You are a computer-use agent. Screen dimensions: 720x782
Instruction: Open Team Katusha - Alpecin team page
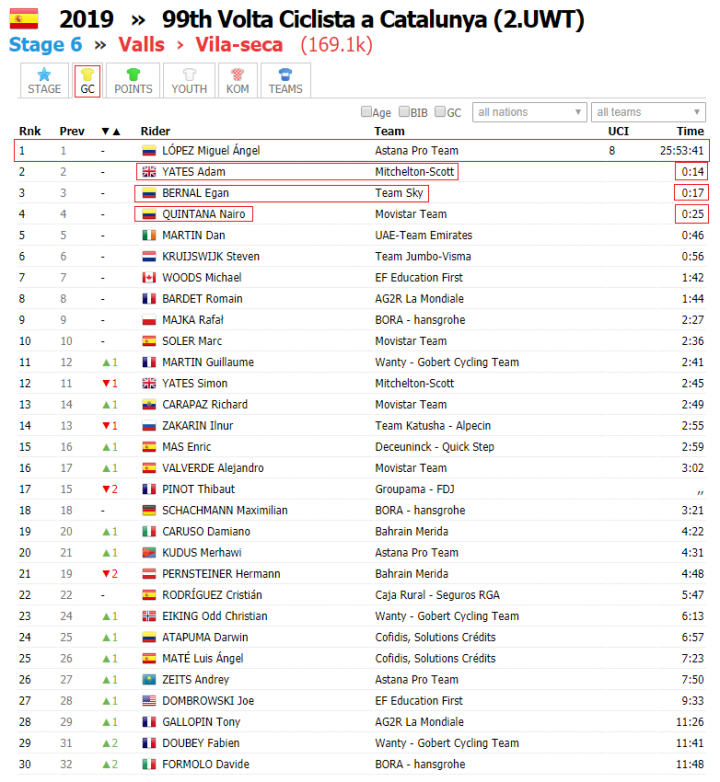[433, 425]
